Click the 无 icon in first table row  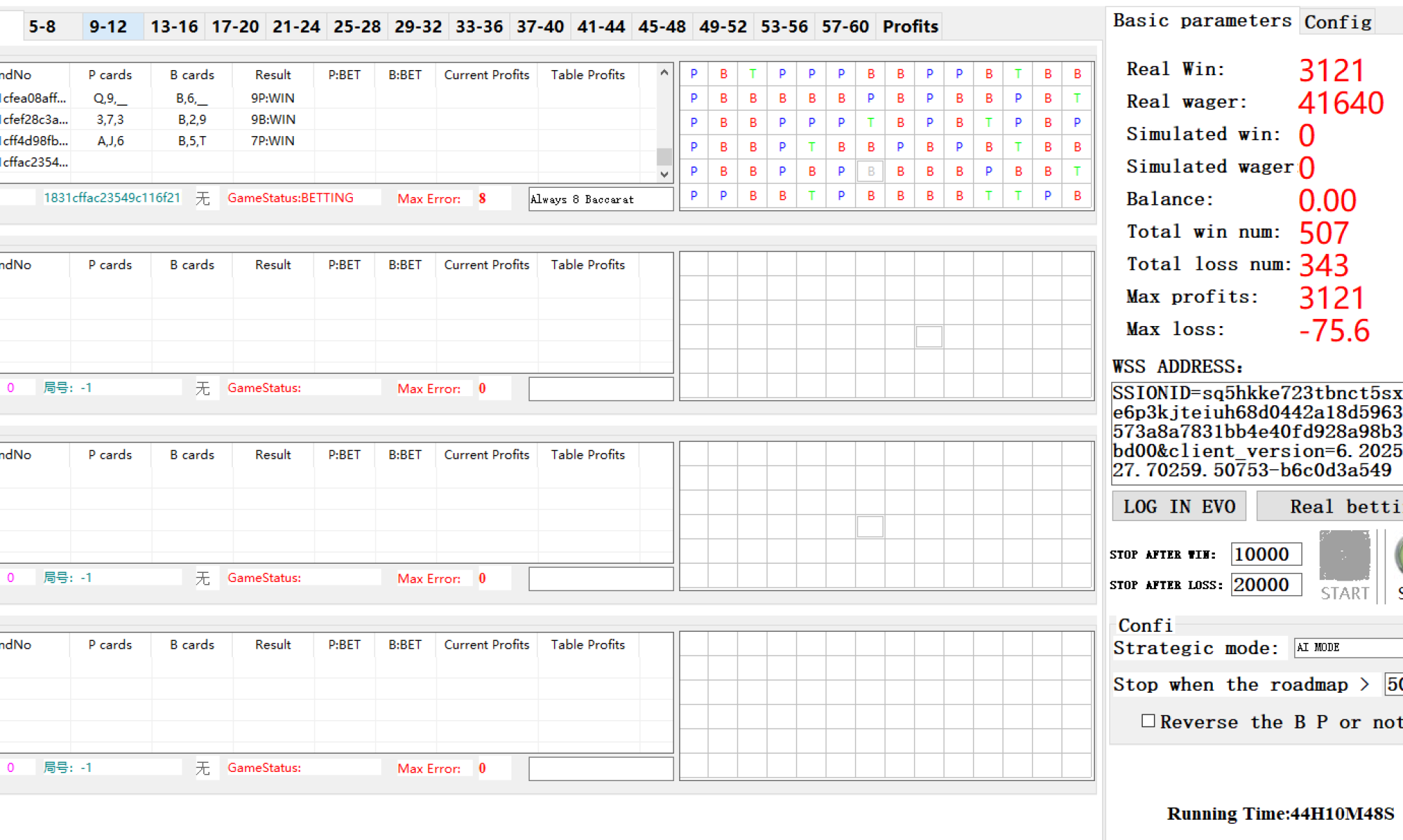click(x=203, y=198)
